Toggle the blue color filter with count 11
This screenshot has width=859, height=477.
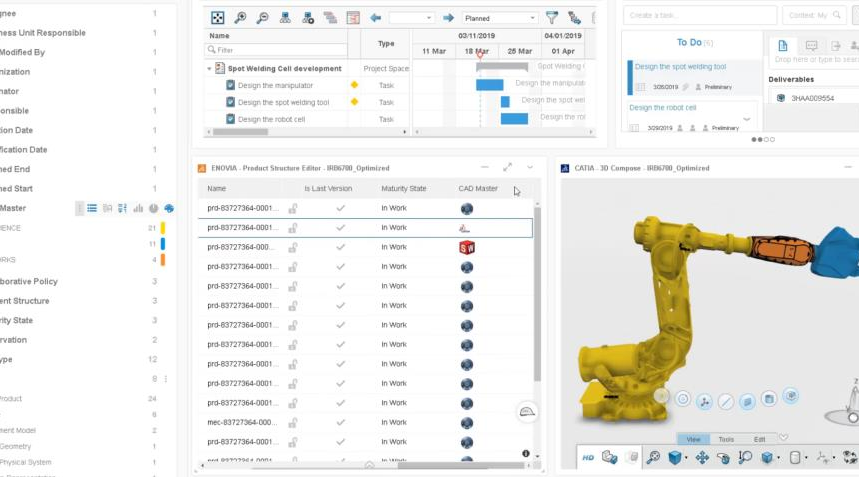162,244
